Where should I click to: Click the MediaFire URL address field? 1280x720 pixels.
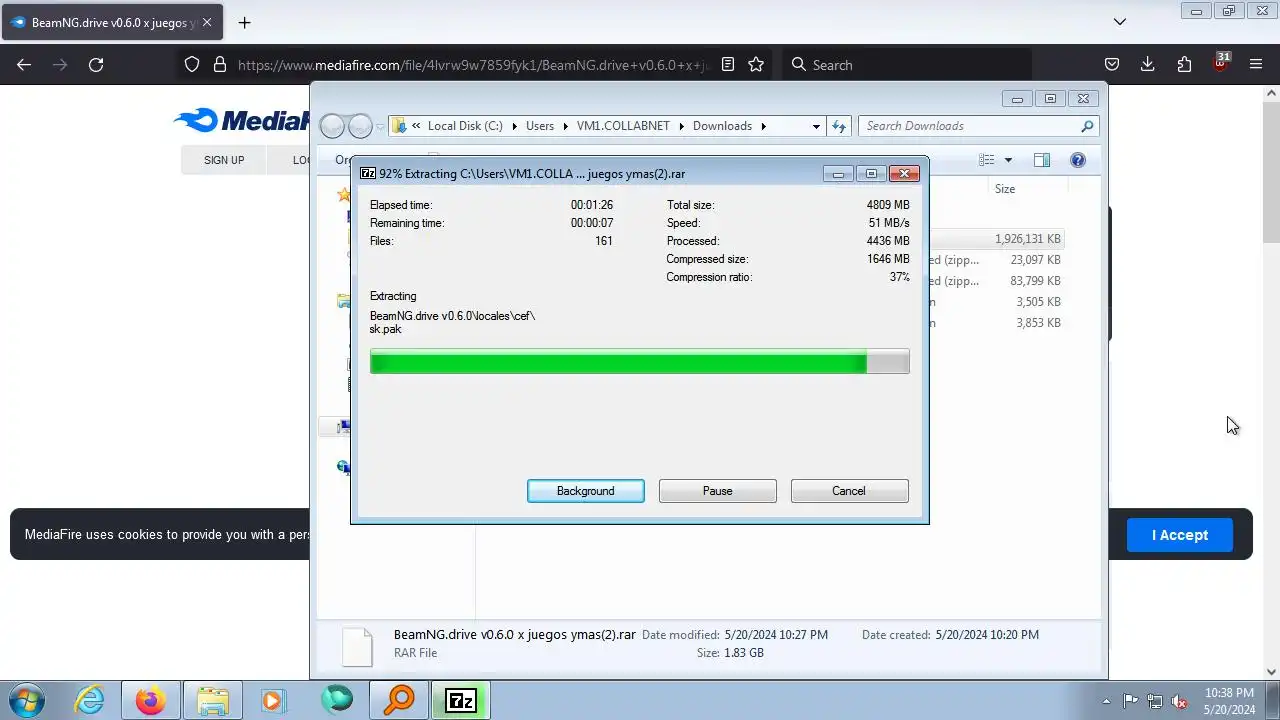474,65
